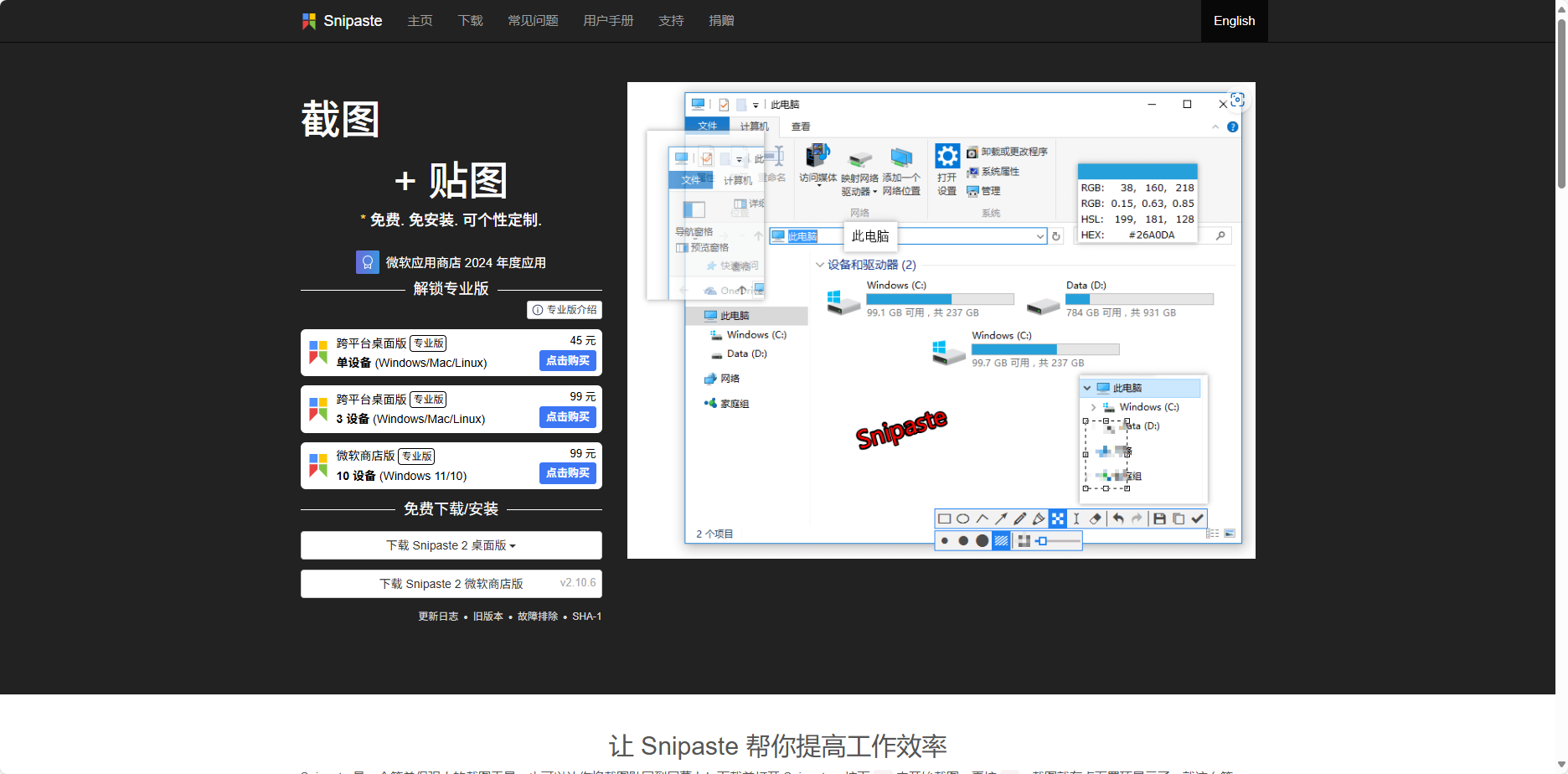
Task: Click the save floppy-disk icon in the toolbar
Action: (x=1160, y=519)
